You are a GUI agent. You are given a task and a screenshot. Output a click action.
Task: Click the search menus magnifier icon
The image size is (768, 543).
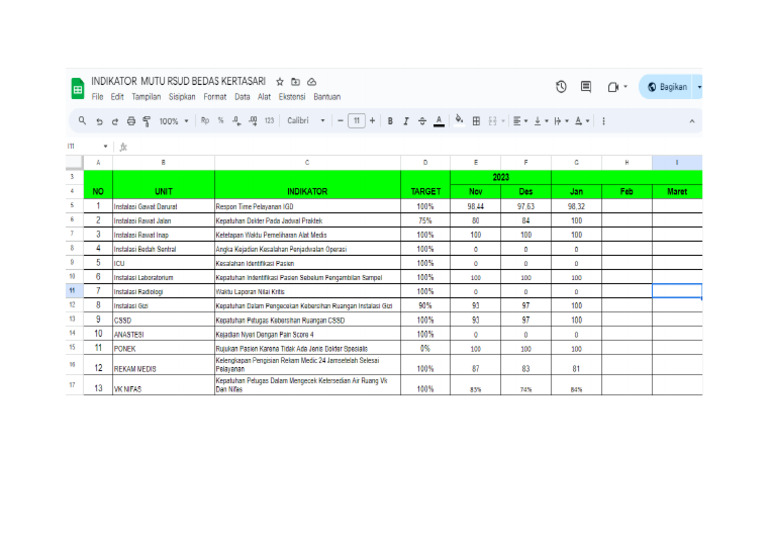coord(82,121)
